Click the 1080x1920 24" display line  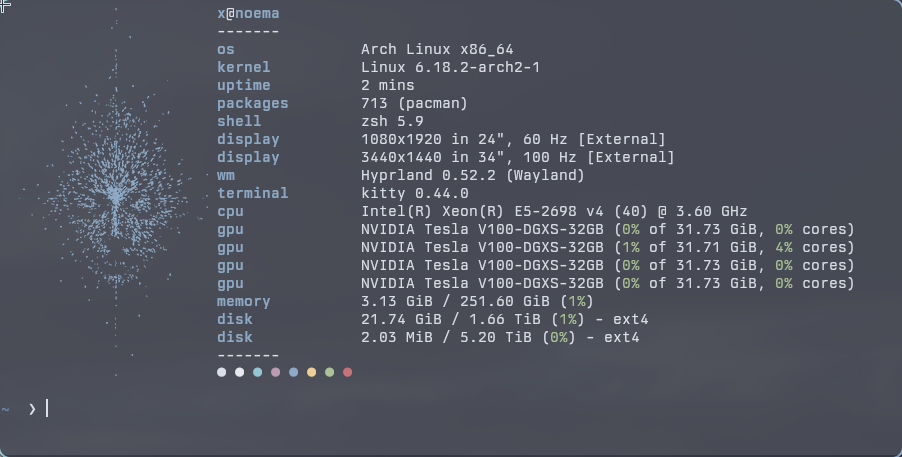coord(513,139)
